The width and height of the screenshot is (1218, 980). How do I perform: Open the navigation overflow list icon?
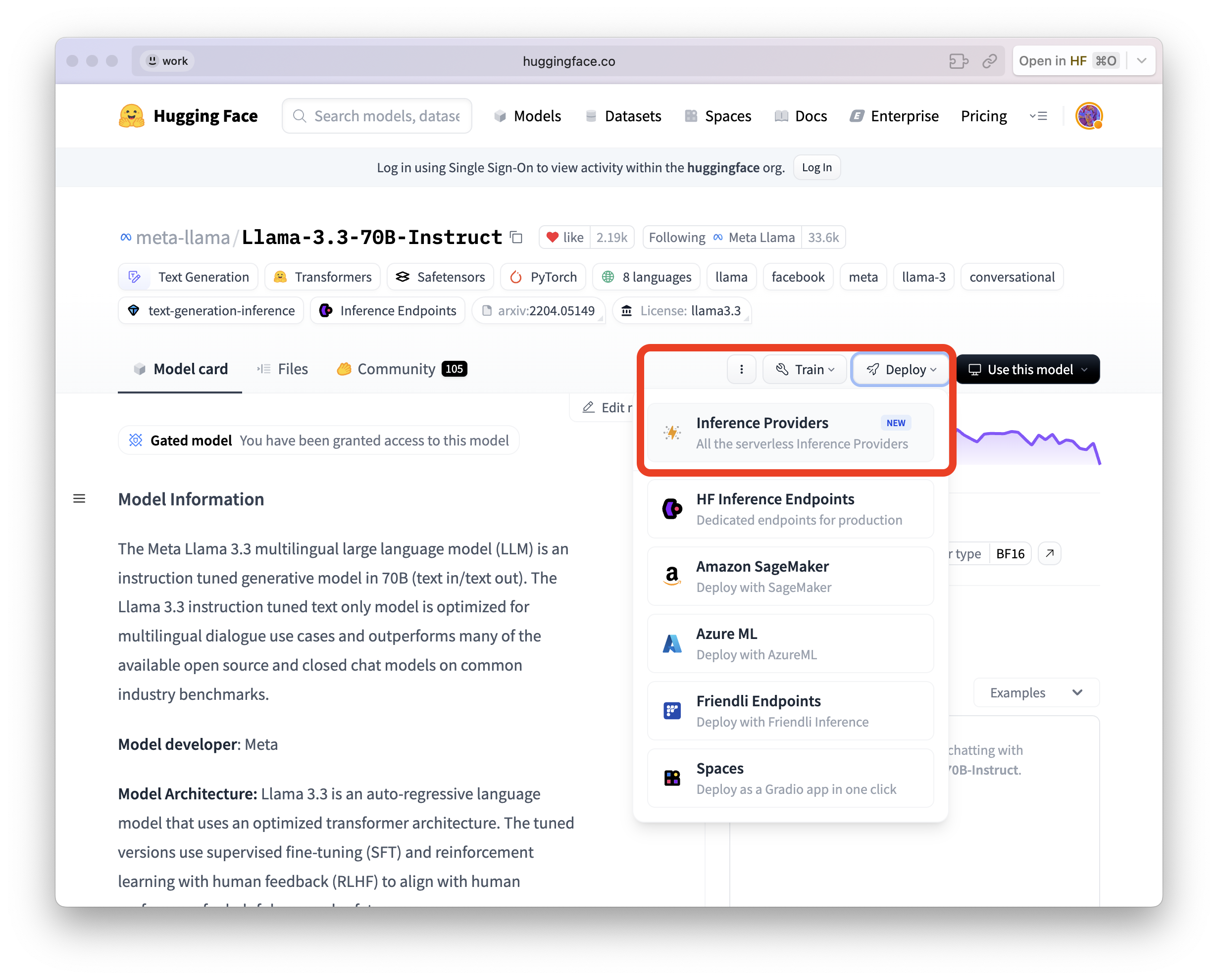tap(1038, 116)
